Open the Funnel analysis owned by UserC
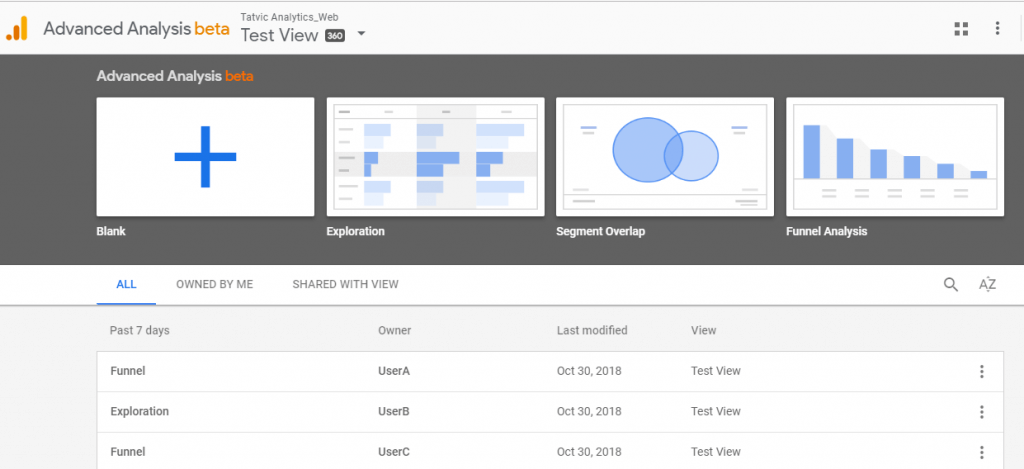This screenshot has width=1024, height=469. coord(128,451)
